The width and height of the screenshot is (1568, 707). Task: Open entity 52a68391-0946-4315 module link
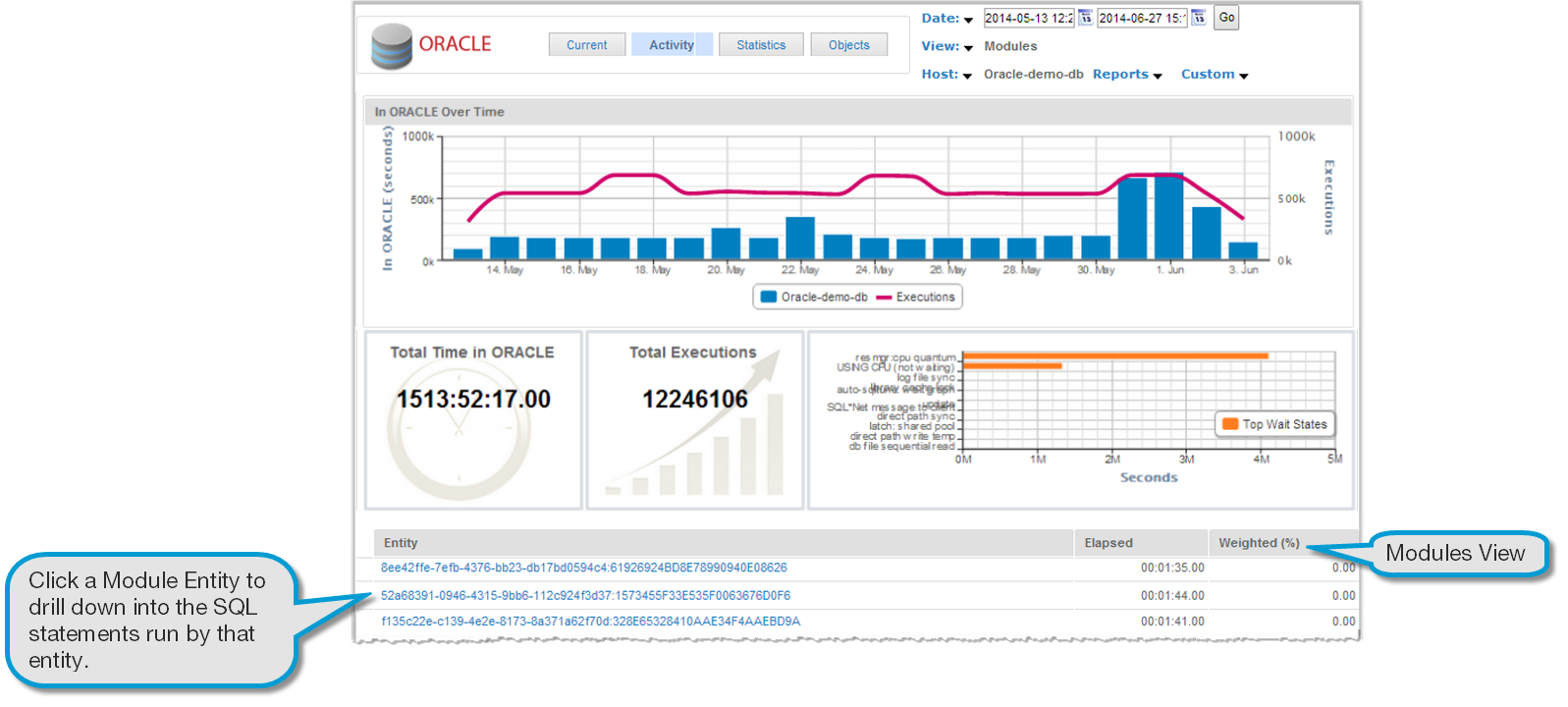coord(585,595)
